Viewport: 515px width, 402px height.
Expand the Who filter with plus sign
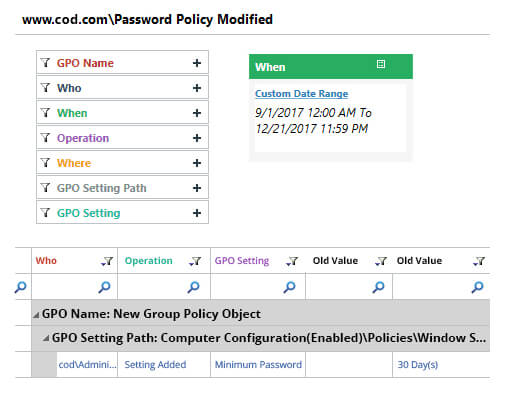tap(197, 88)
